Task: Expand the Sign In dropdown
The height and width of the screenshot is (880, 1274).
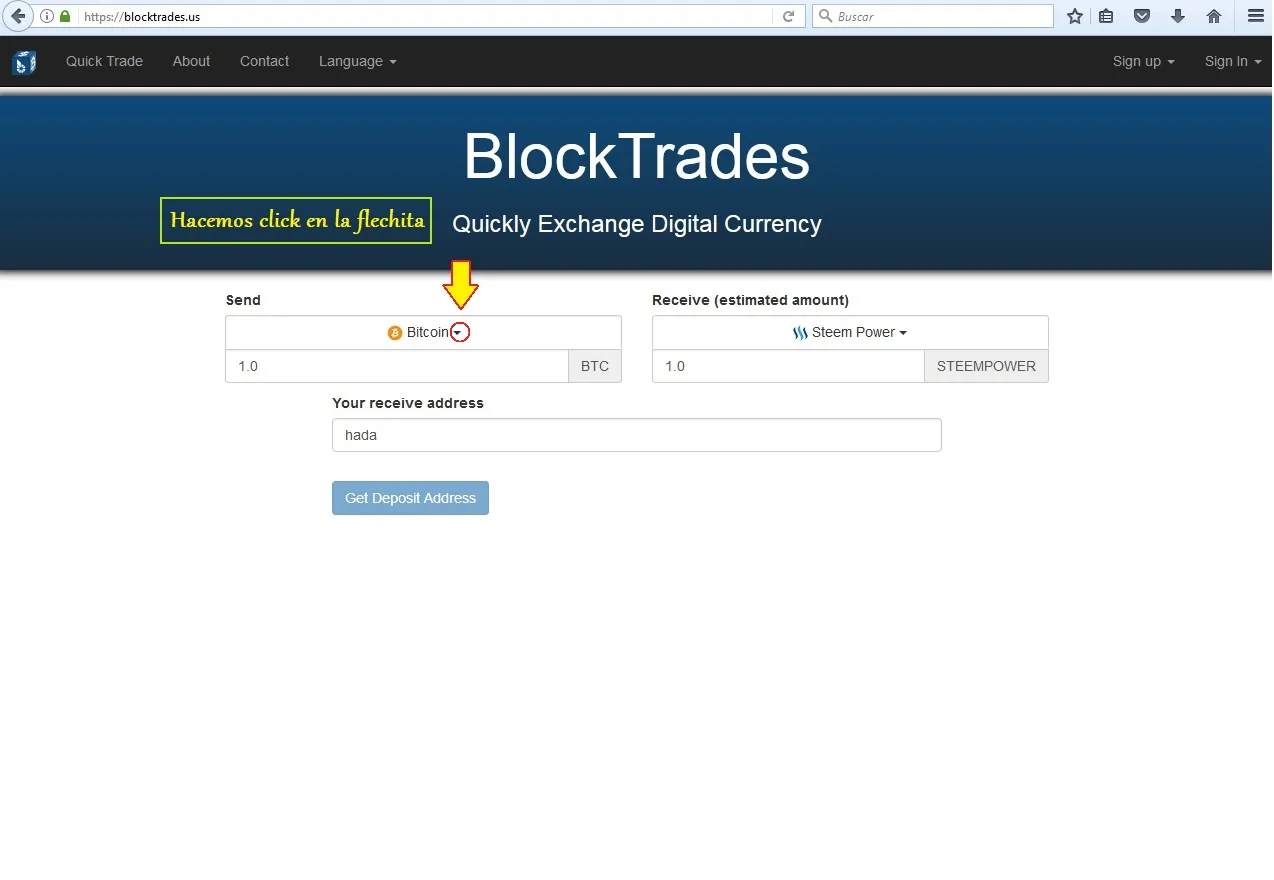Action: [x=1233, y=61]
